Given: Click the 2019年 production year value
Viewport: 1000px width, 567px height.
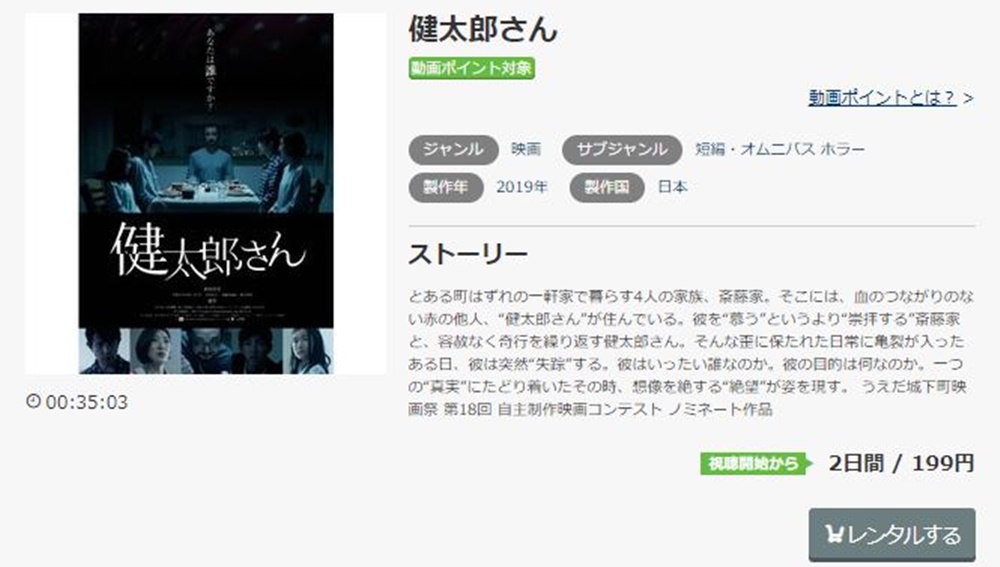Looking at the screenshot, I should pos(522,187).
